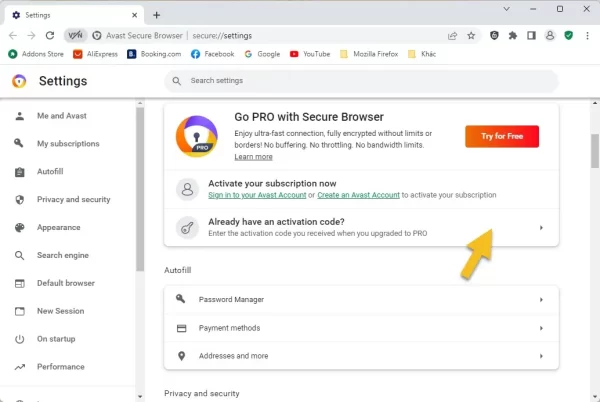Click the account person icon beside Activate

click(187, 189)
